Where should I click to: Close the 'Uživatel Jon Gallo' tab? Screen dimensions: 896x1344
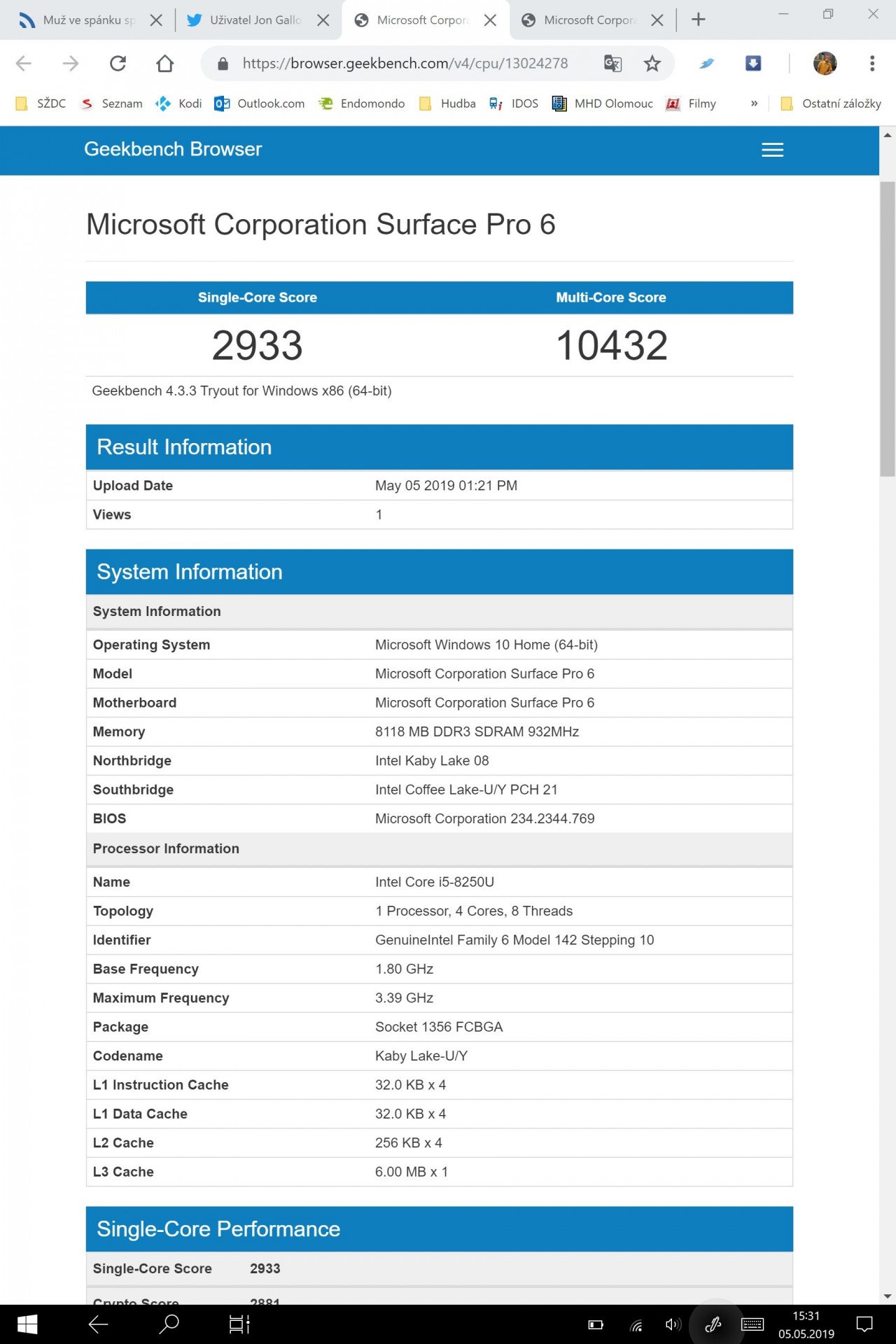323,20
